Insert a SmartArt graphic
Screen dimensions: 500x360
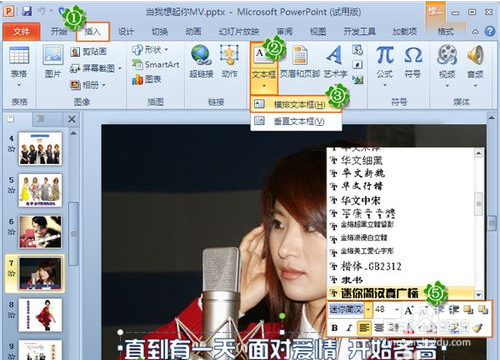(x=156, y=64)
